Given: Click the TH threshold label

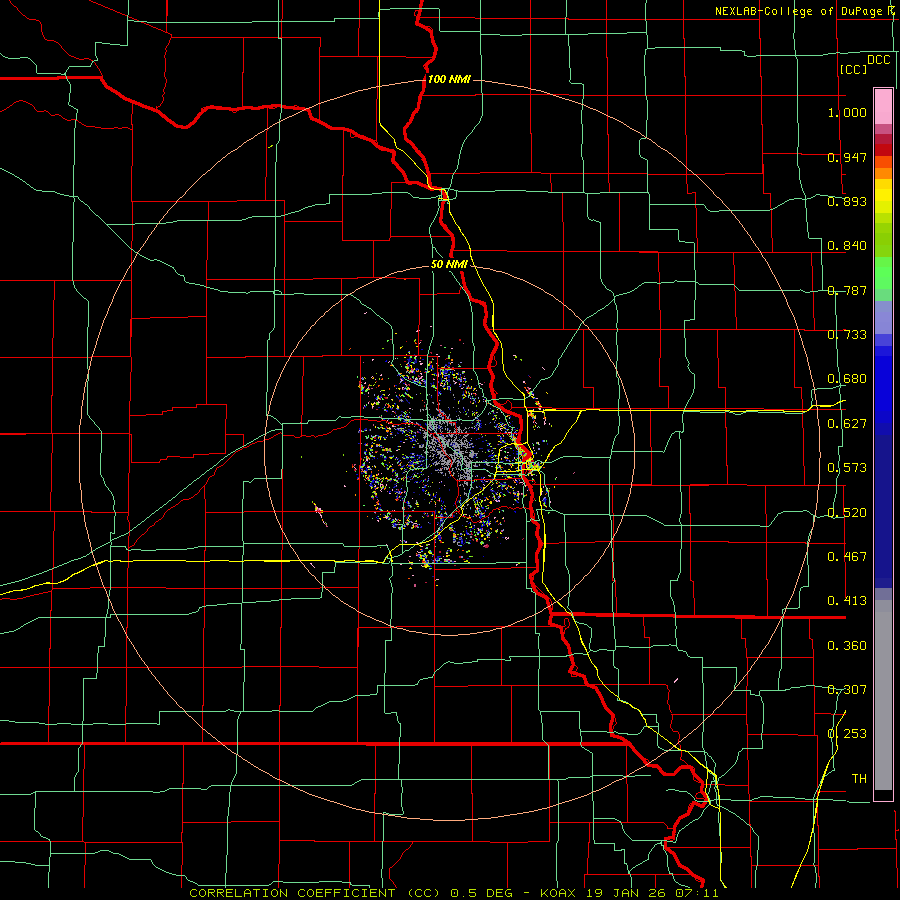Looking at the screenshot, I should point(859,779).
